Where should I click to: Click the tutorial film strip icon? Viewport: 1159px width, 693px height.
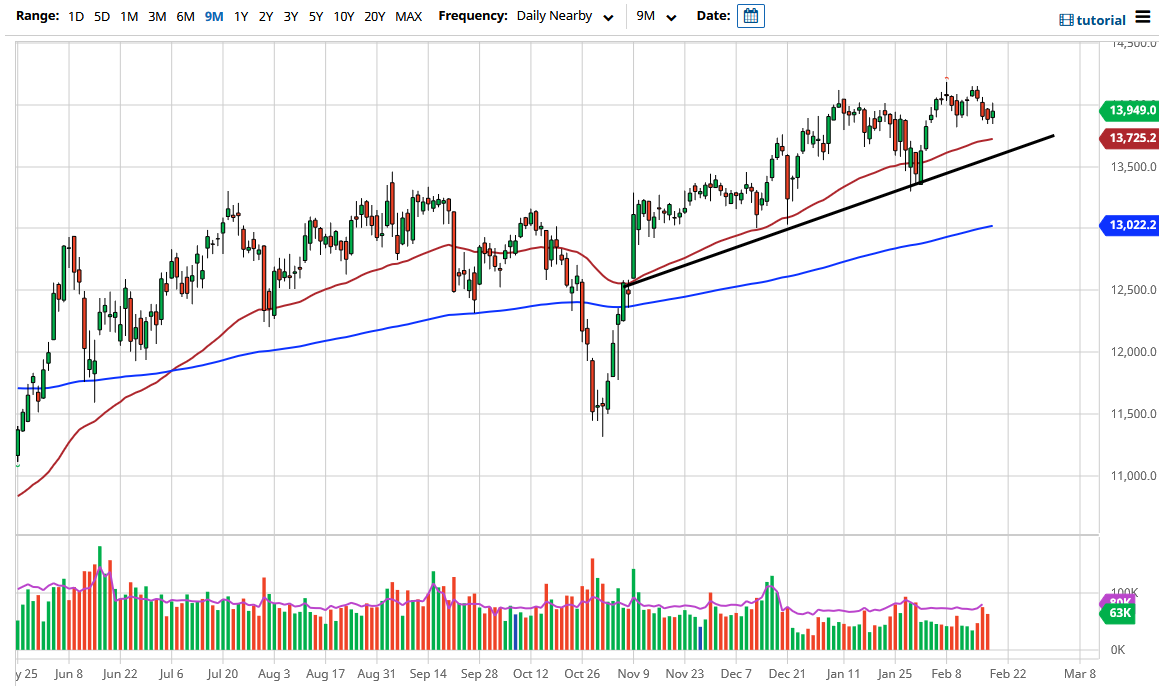(x=1066, y=19)
